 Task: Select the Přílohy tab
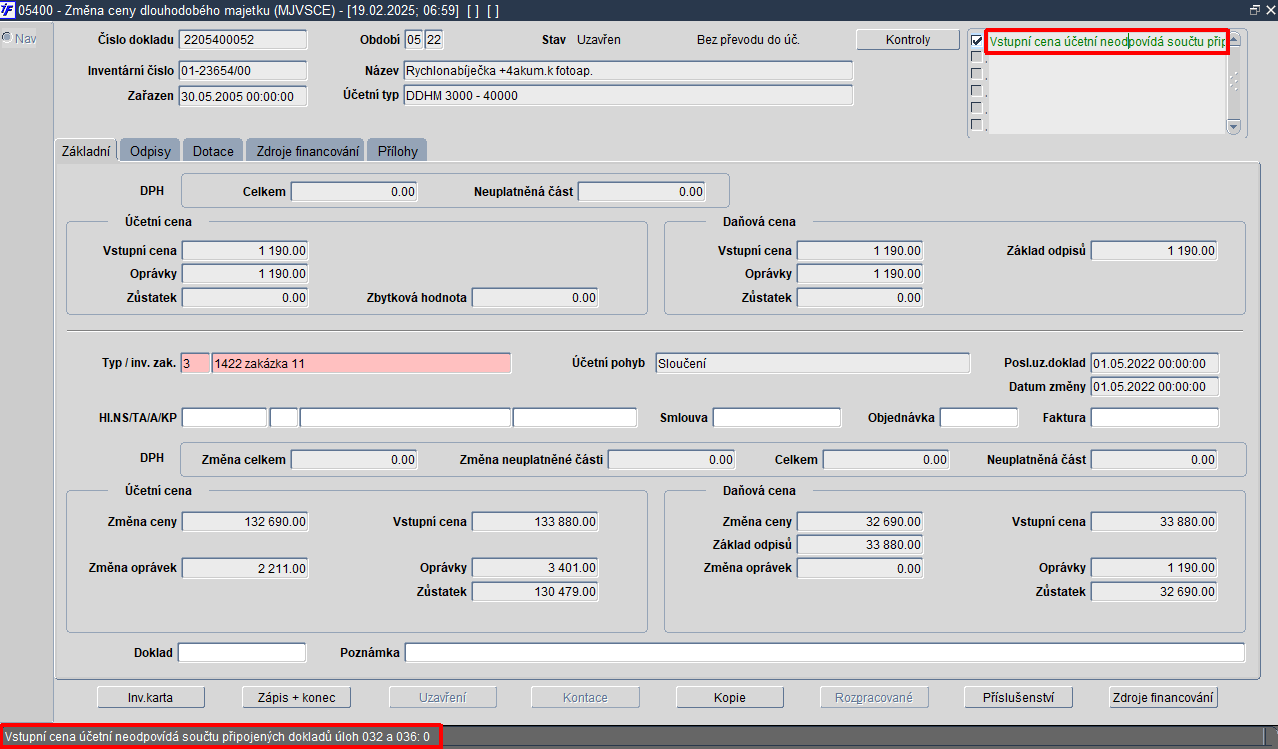tap(398, 151)
